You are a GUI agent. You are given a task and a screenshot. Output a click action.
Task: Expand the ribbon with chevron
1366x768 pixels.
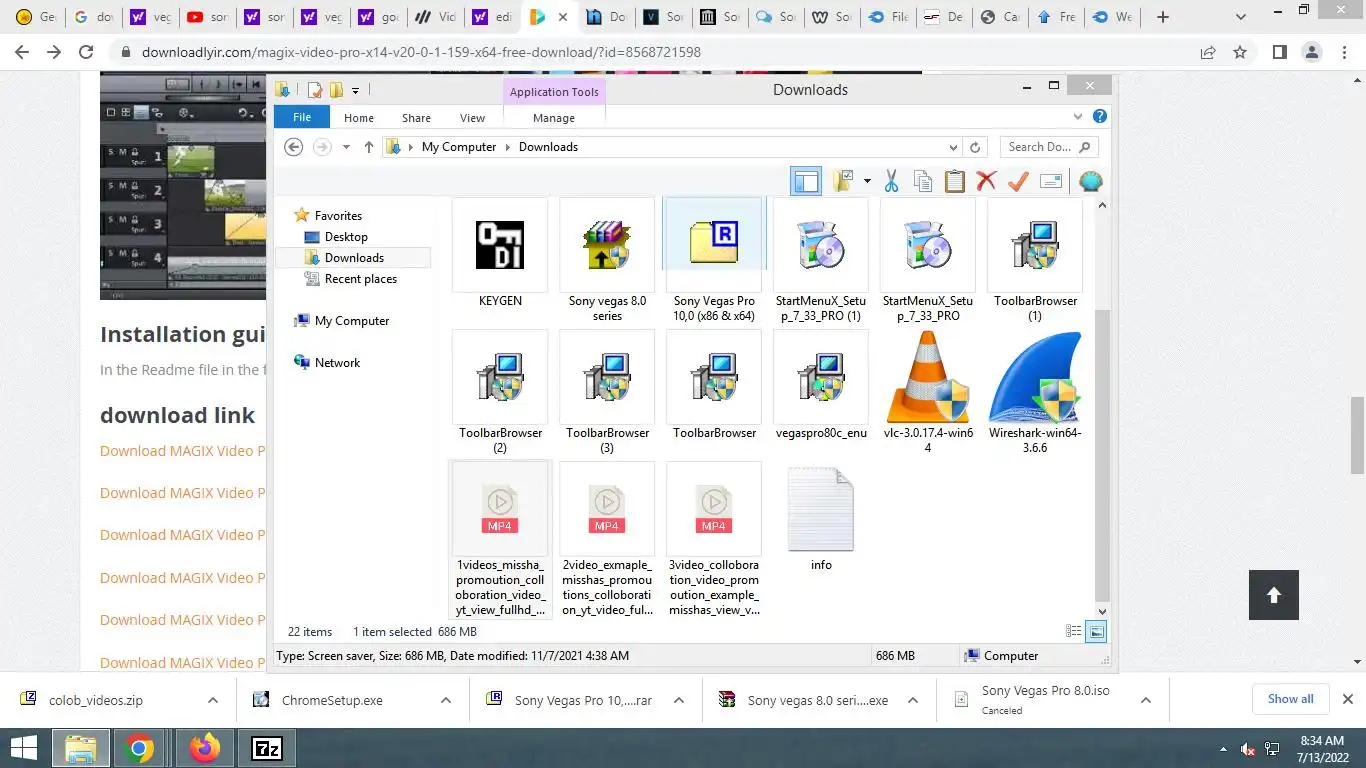[1078, 117]
